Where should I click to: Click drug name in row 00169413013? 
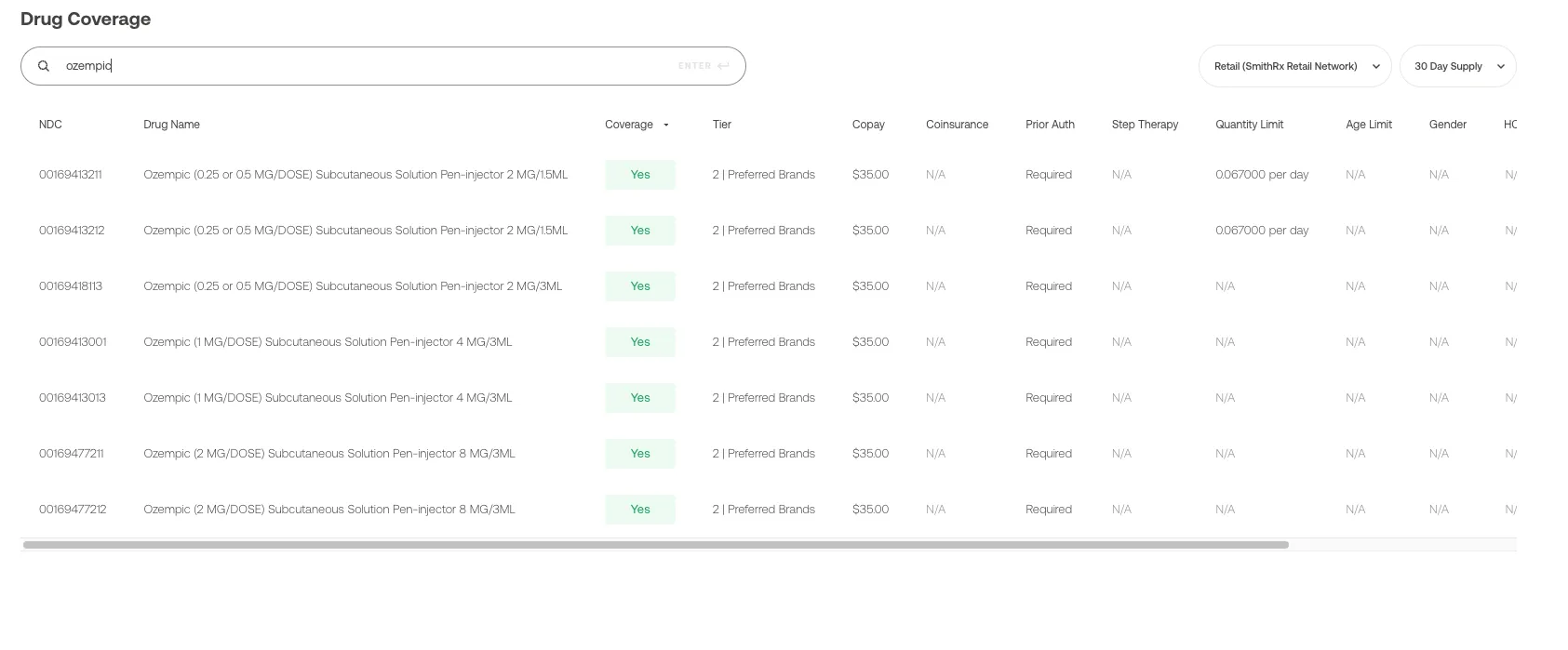(x=328, y=398)
